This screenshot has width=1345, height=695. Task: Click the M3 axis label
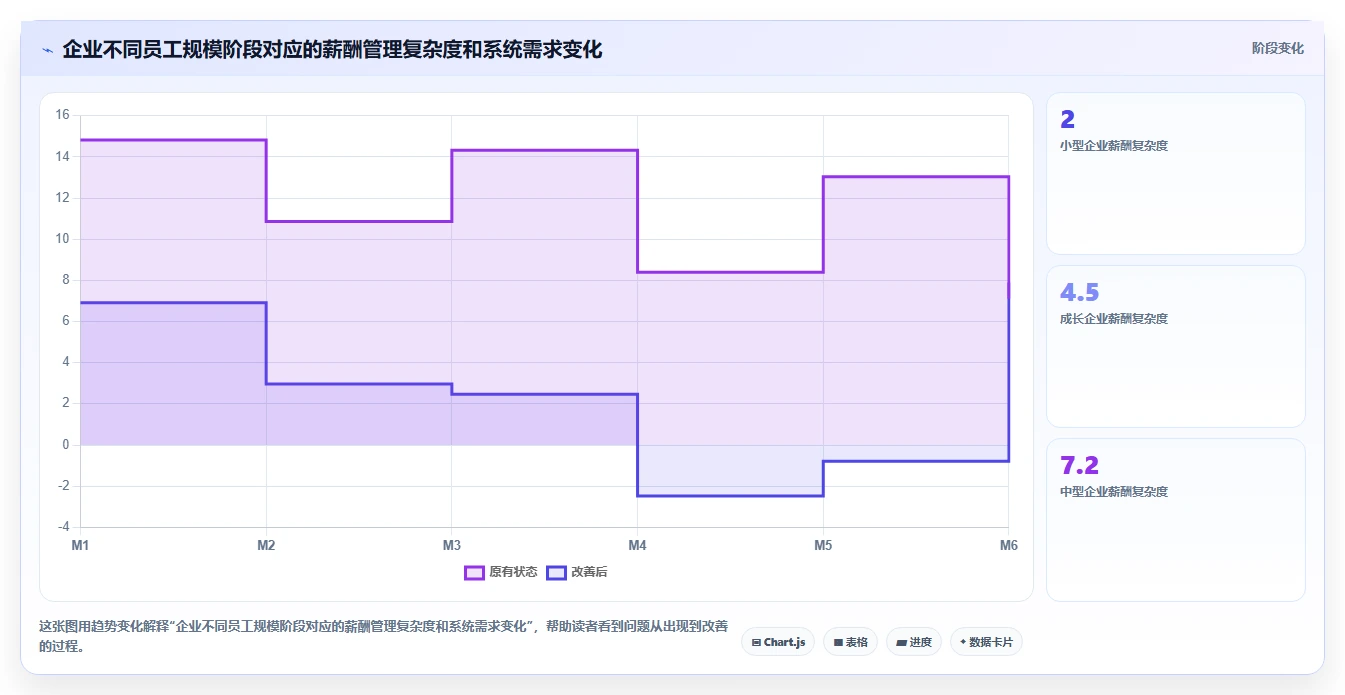pyautogui.click(x=452, y=545)
